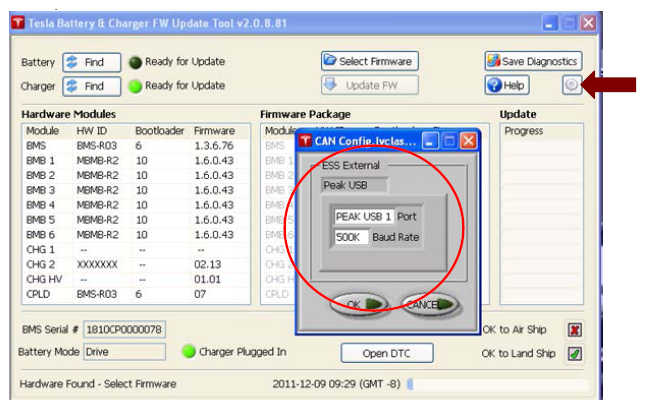Image resolution: width=646 pixels, height=409 pixels.
Task: Click the Hardware Found status text
Action: point(98,384)
